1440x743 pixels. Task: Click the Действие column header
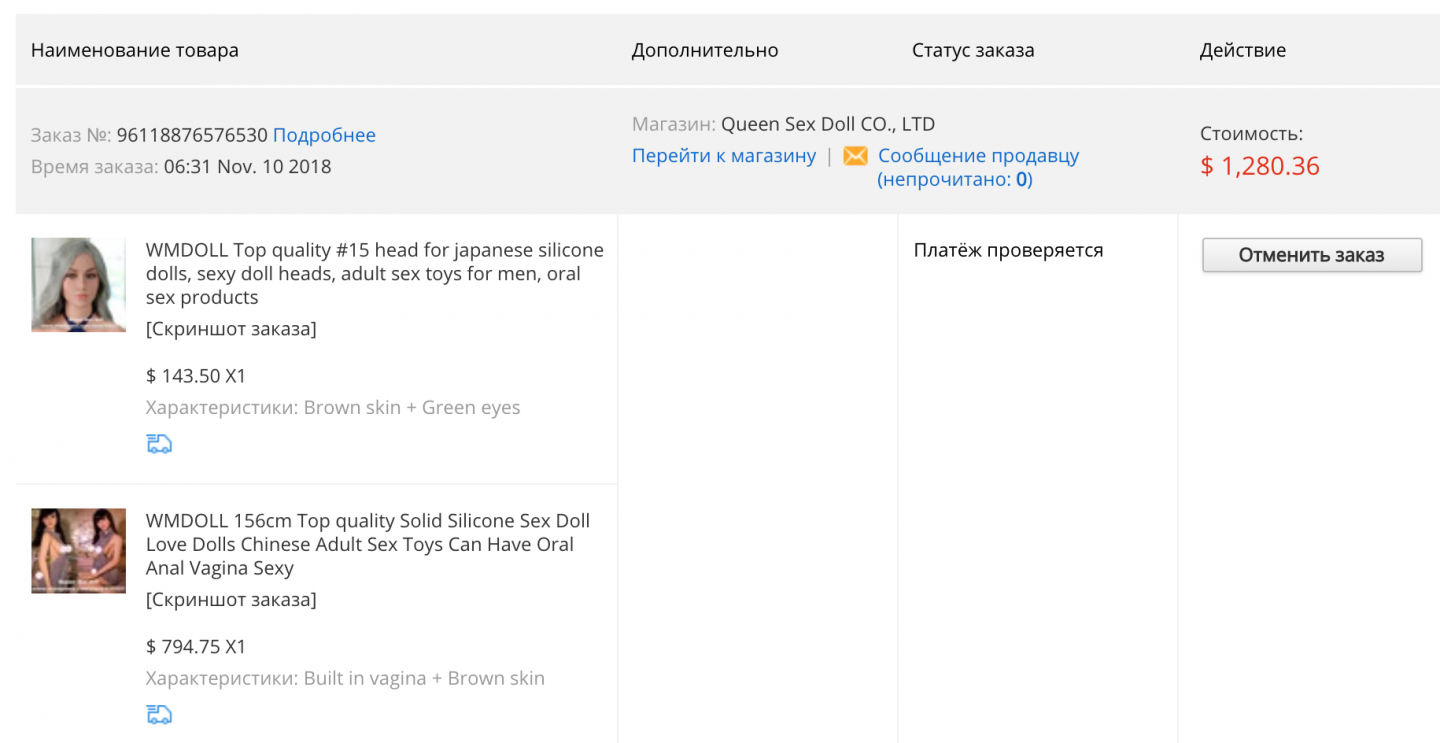point(1243,50)
